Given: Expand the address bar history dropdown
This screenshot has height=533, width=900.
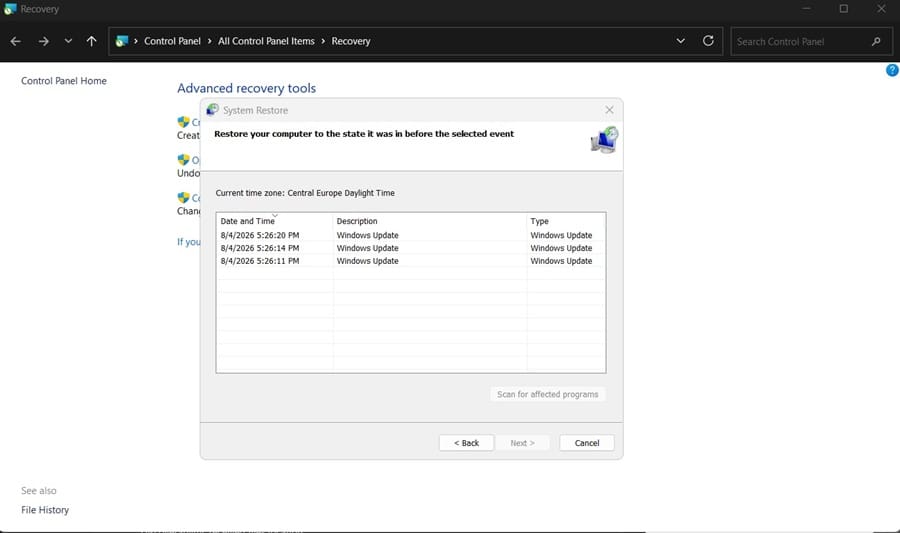Looking at the screenshot, I should 681,41.
